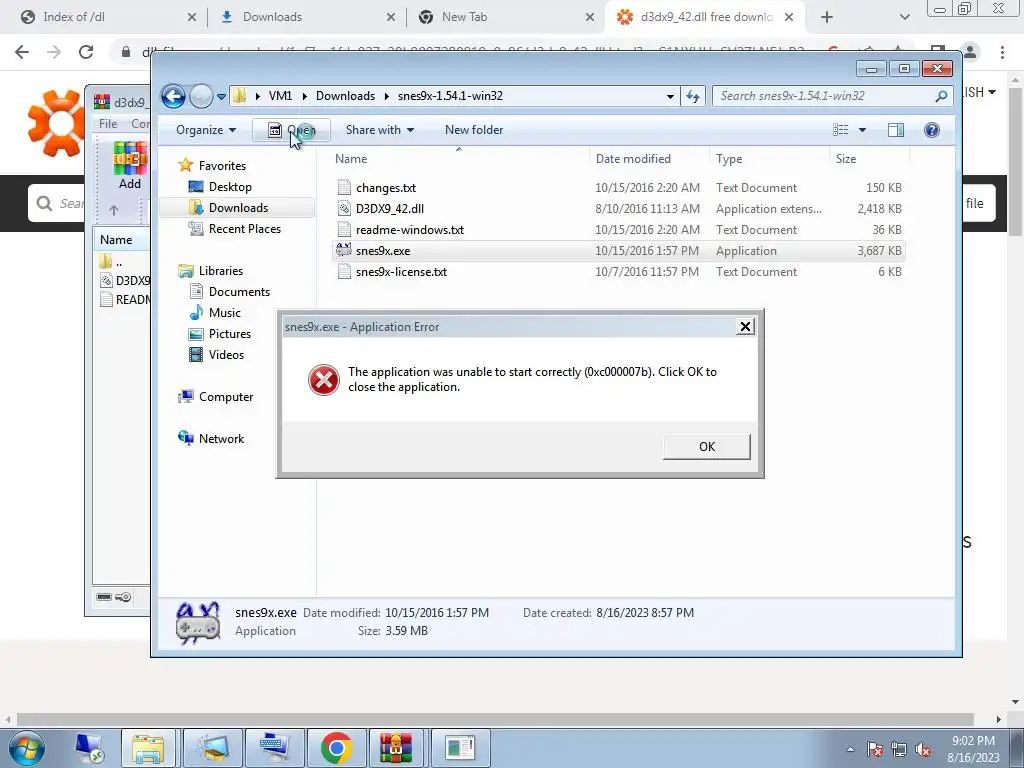1024x768 pixels.
Task: Click WinRAR up one level arrow
Action: 114,210
